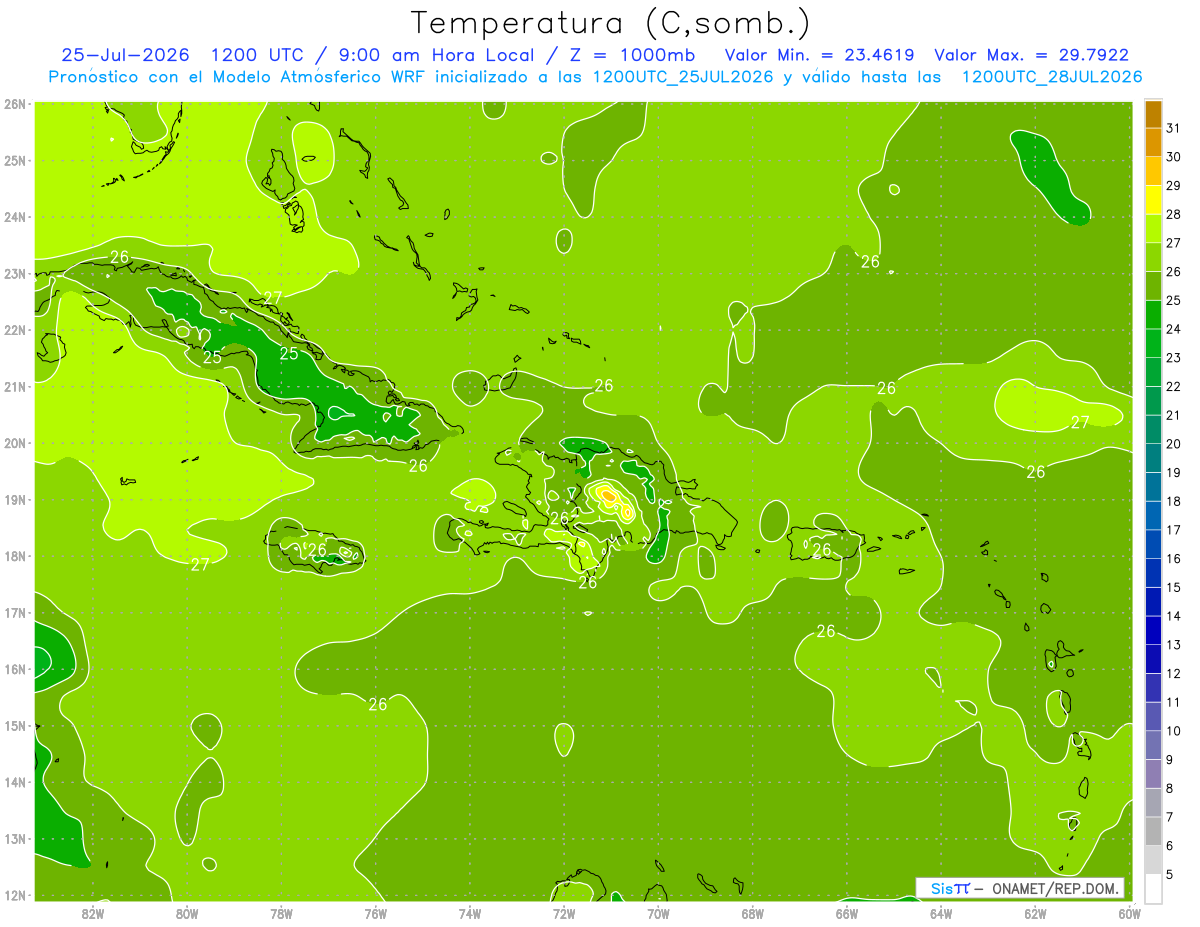The width and height of the screenshot is (1200, 927).
Task: Click the "66W" longitude axis label
Action: (846, 914)
